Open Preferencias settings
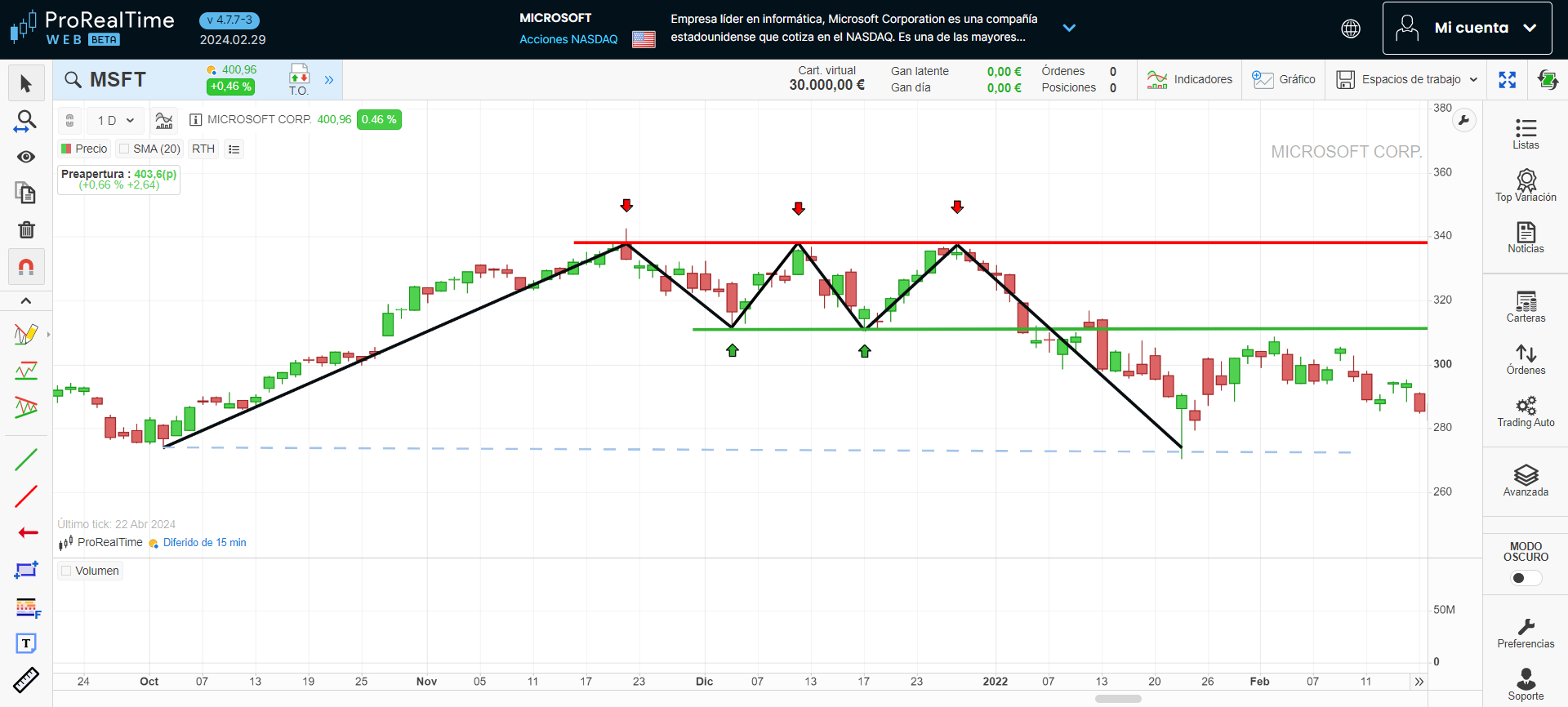Screen dimensions: 1568x707 tap(1526, 633)
